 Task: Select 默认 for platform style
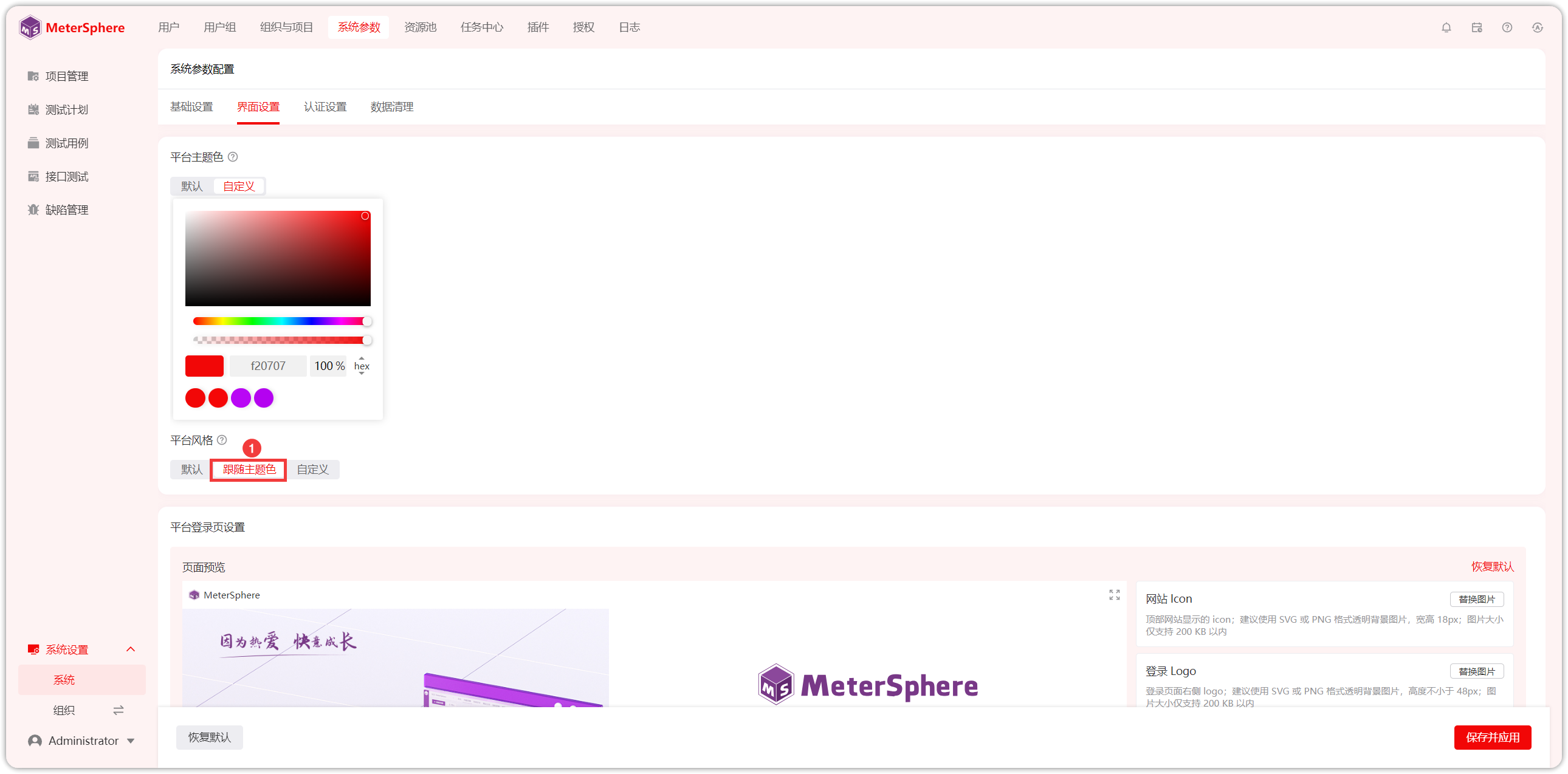191,469
